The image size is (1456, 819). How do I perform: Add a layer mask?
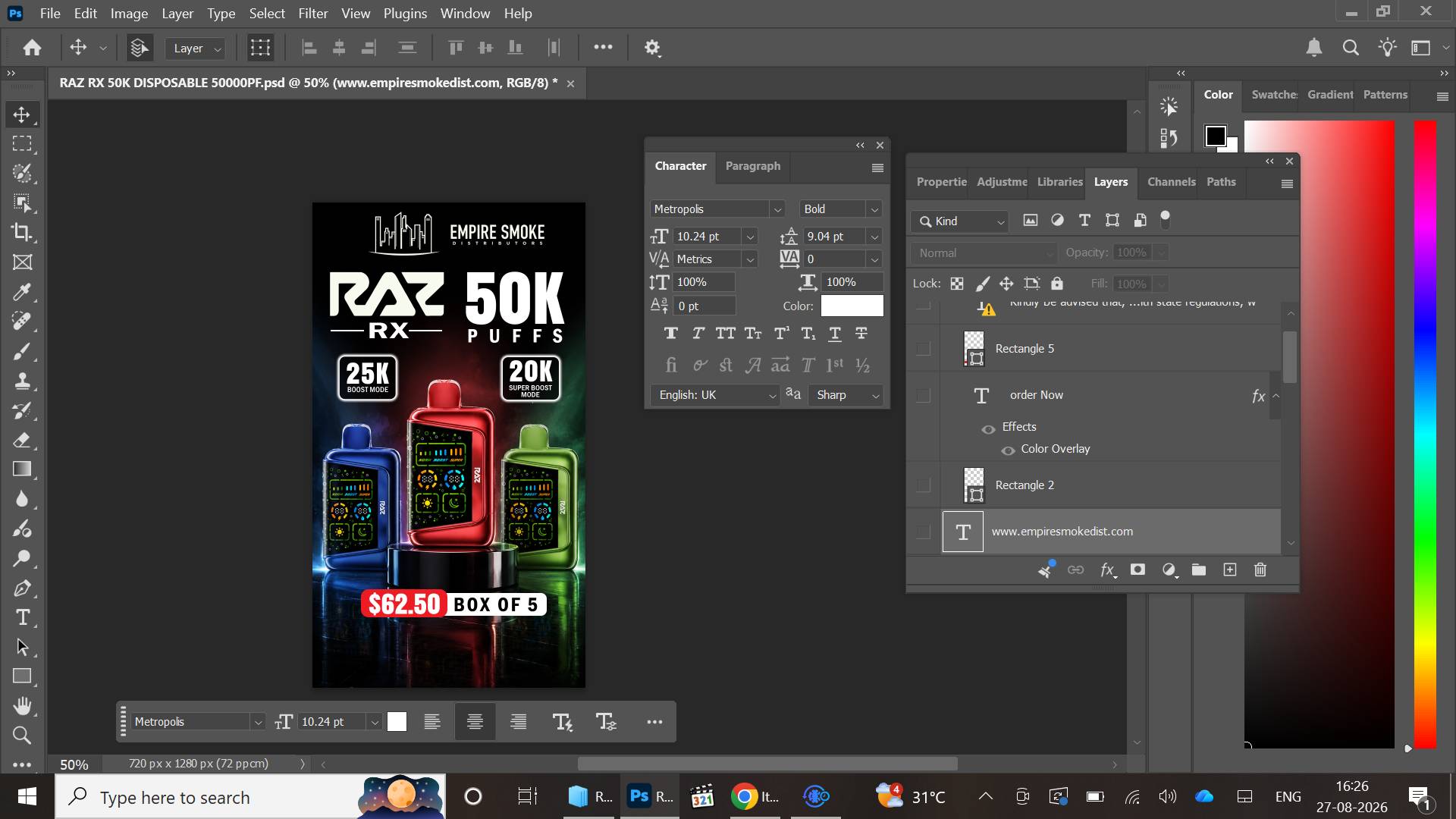click(x=1137, y=570)
